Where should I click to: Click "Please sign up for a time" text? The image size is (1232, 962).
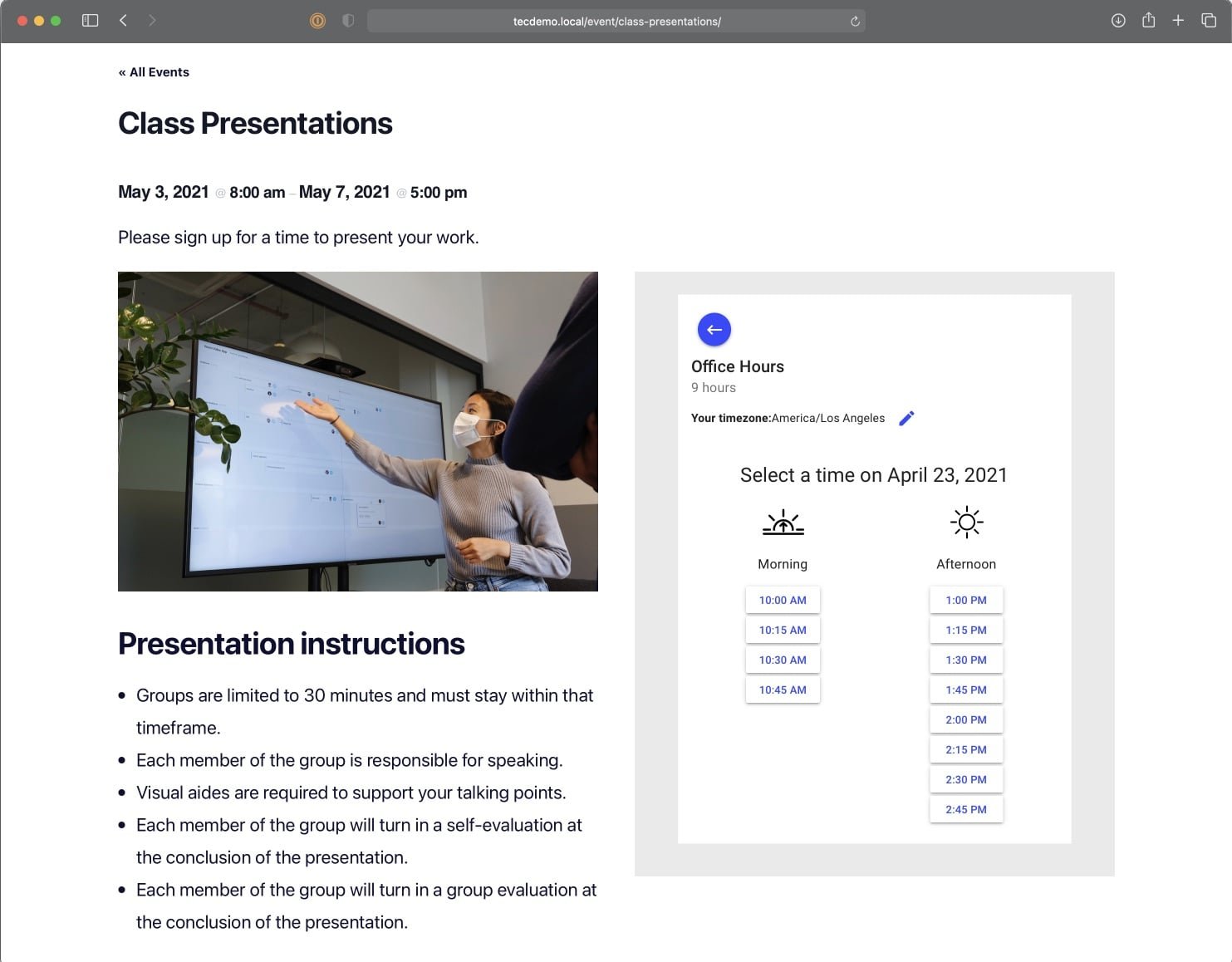[298, 238]
